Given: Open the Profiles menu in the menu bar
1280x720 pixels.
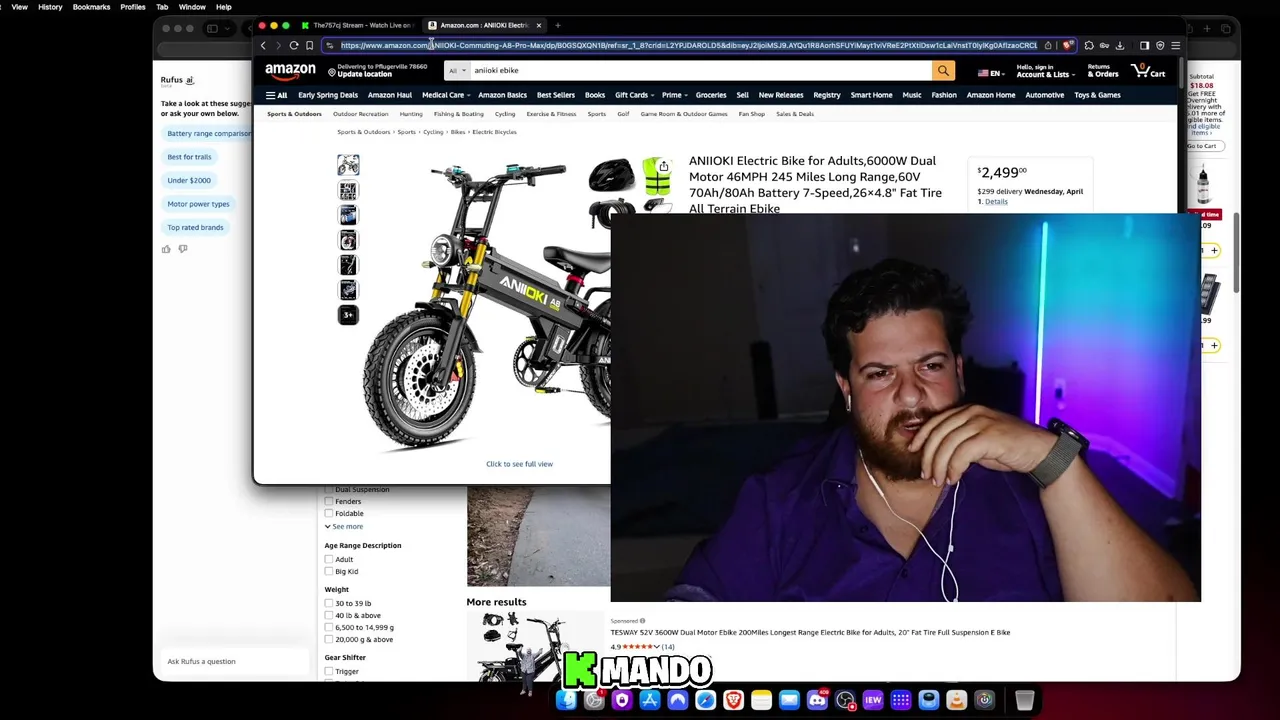Looking at the screenshot, I should coord(133,7).
